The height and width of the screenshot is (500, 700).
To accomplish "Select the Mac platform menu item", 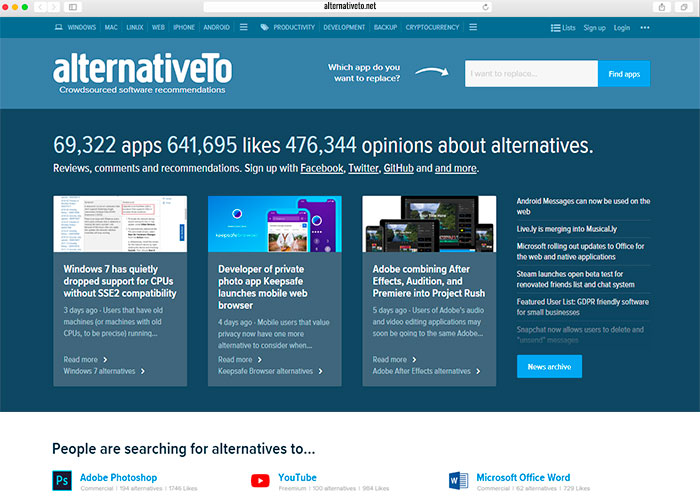I will (111, 27).
